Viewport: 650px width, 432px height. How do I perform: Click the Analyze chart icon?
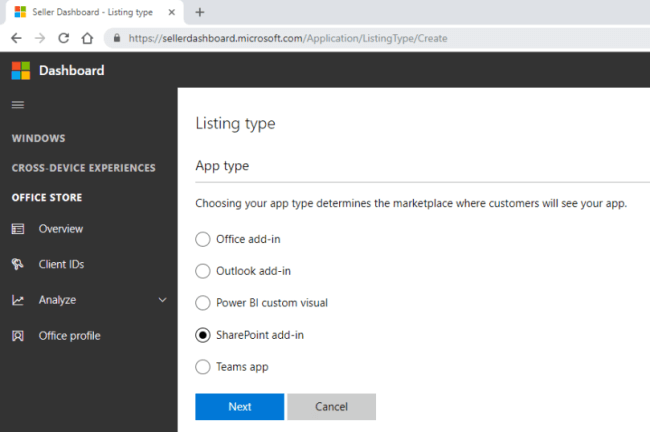point(18,300)
